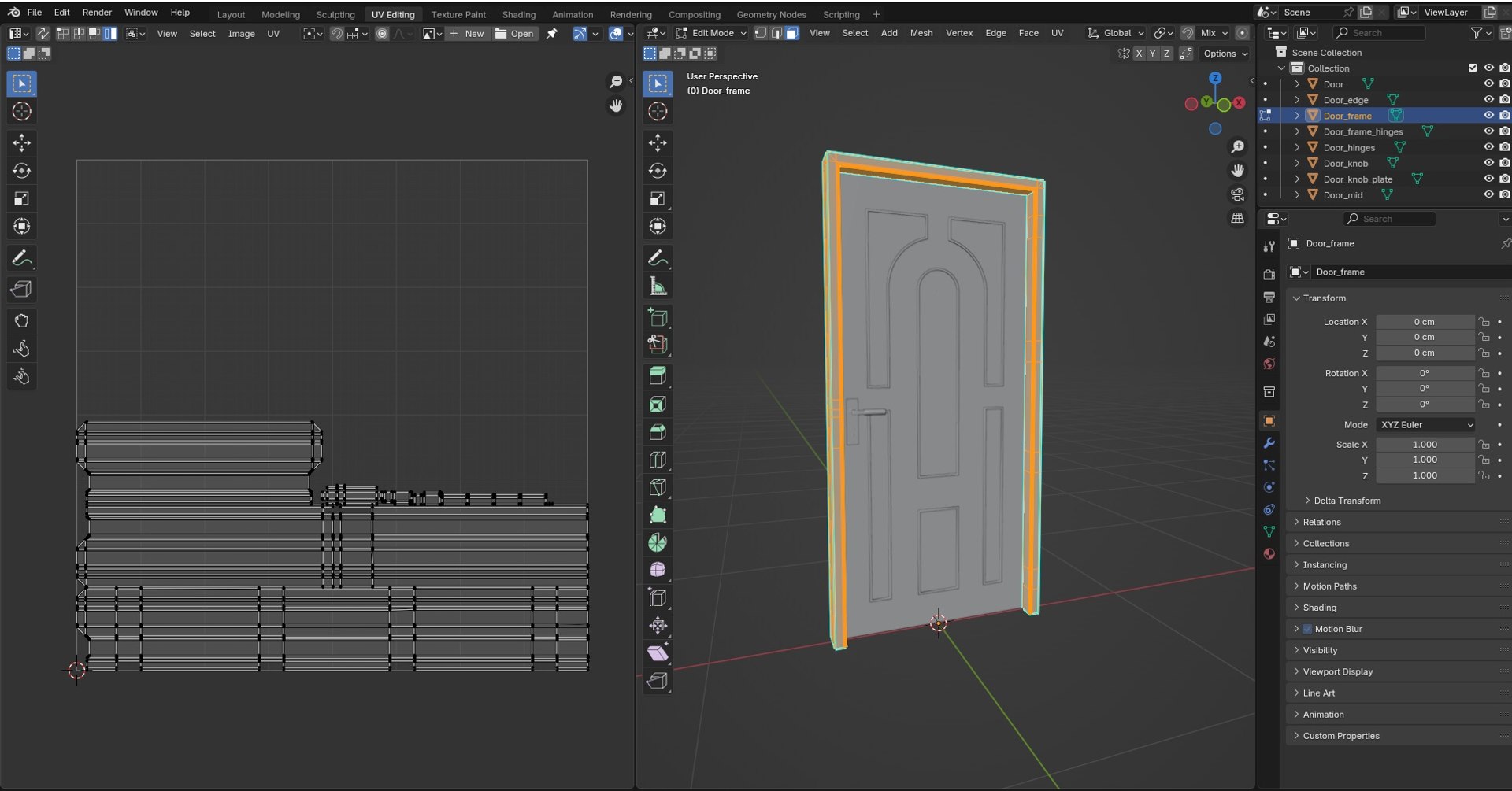This screenshot has height=791, width=1512.
Task: Expand Door_frame_hinges in outliner
Action: point(1297,131)
